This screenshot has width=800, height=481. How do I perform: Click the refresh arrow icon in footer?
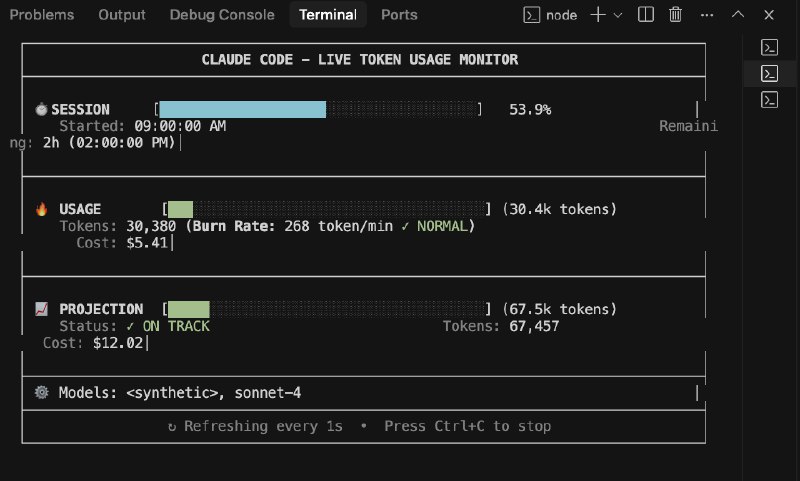pos(172,426)
